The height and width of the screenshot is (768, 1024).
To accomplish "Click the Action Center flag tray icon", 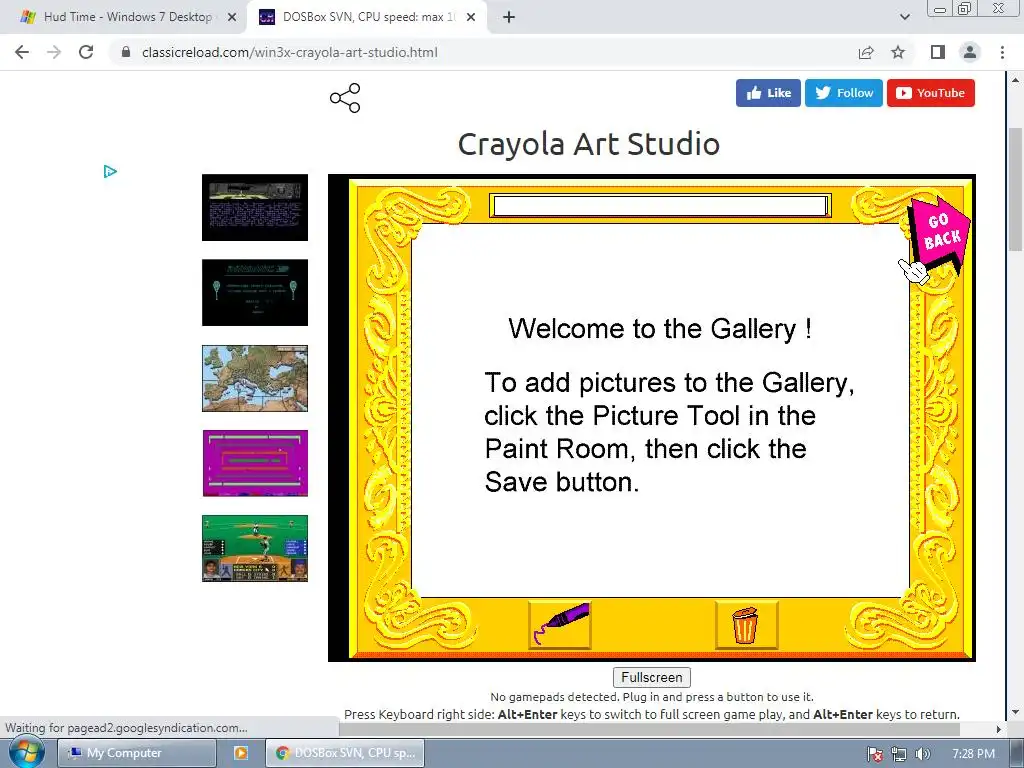I will (875, 754).
